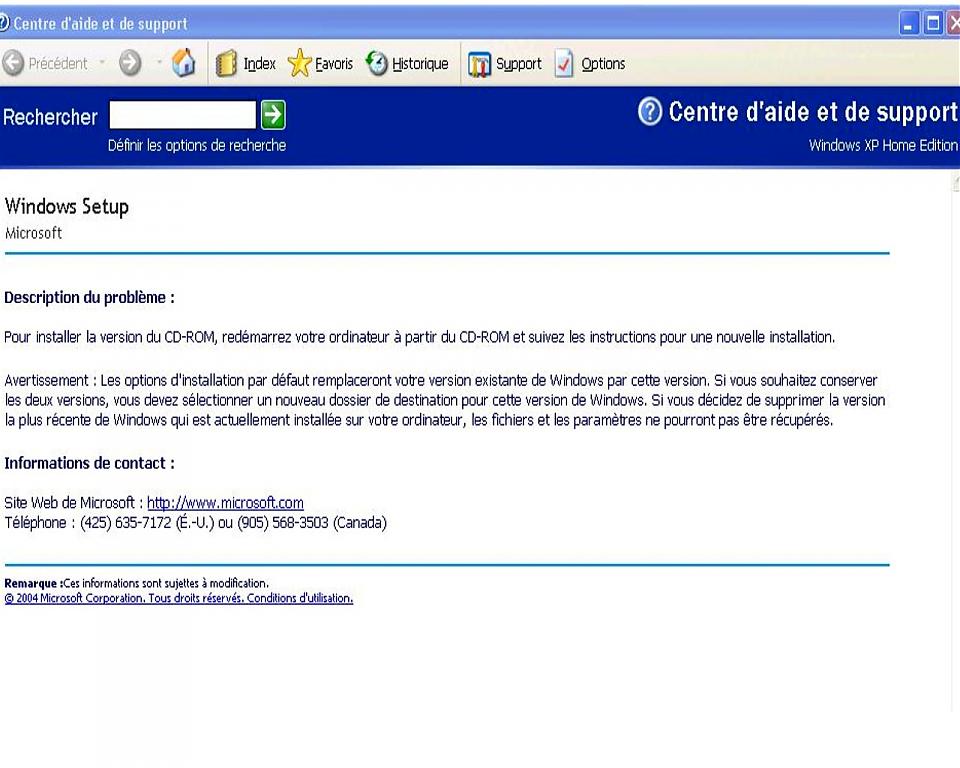This screenshot has height=768, width=960.
Task: Click the Avertissement paragraph text
Action: click(444, 400)
